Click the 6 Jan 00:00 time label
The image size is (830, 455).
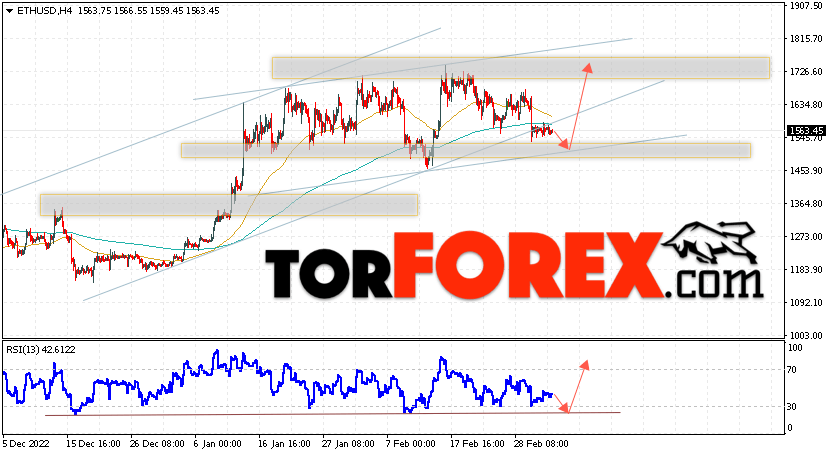[x=218, y=443]
